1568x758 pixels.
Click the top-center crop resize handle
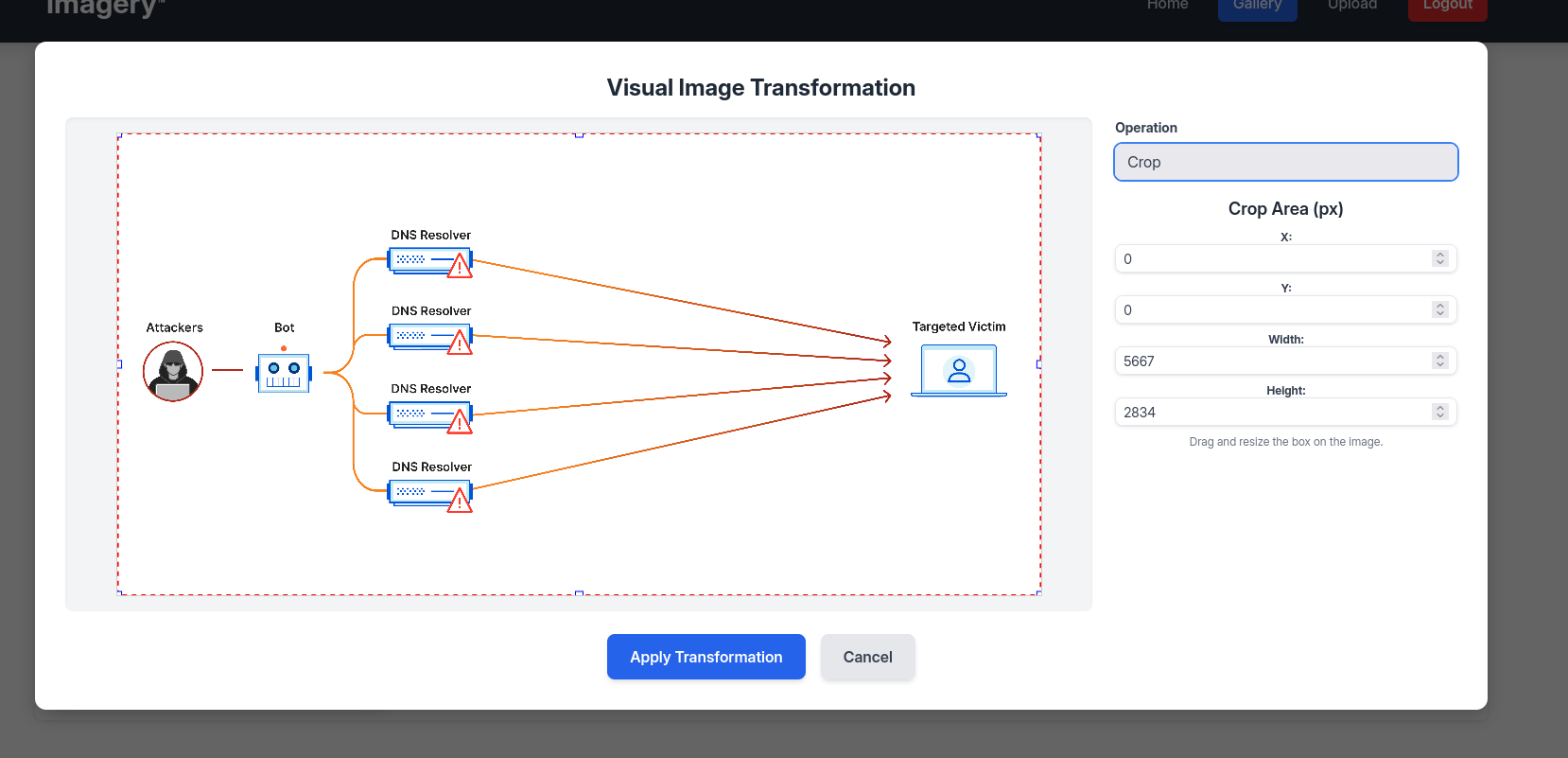[x=579, y=135]
